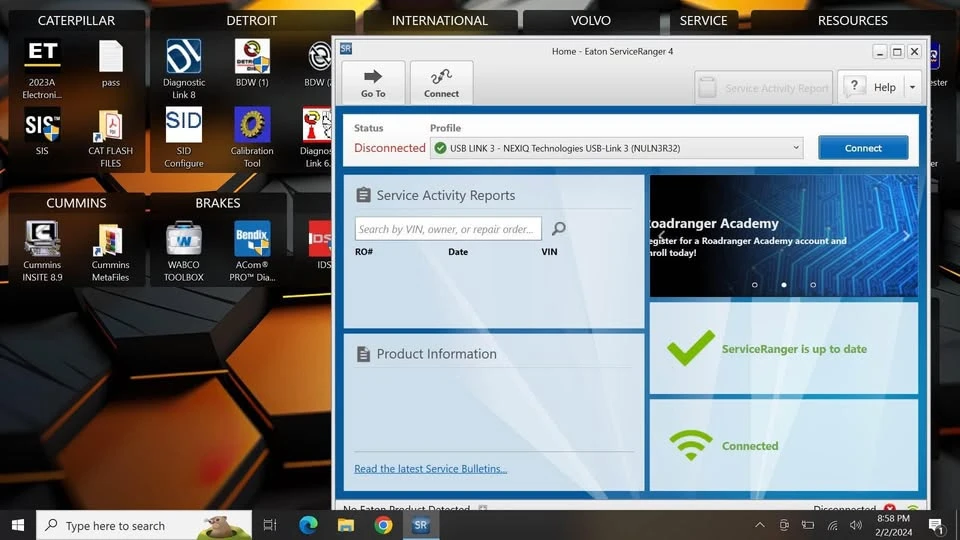Open Cummins MetaFiles shortcut
The width and height of the screenshot is (960, 540).
click(110, 252)
